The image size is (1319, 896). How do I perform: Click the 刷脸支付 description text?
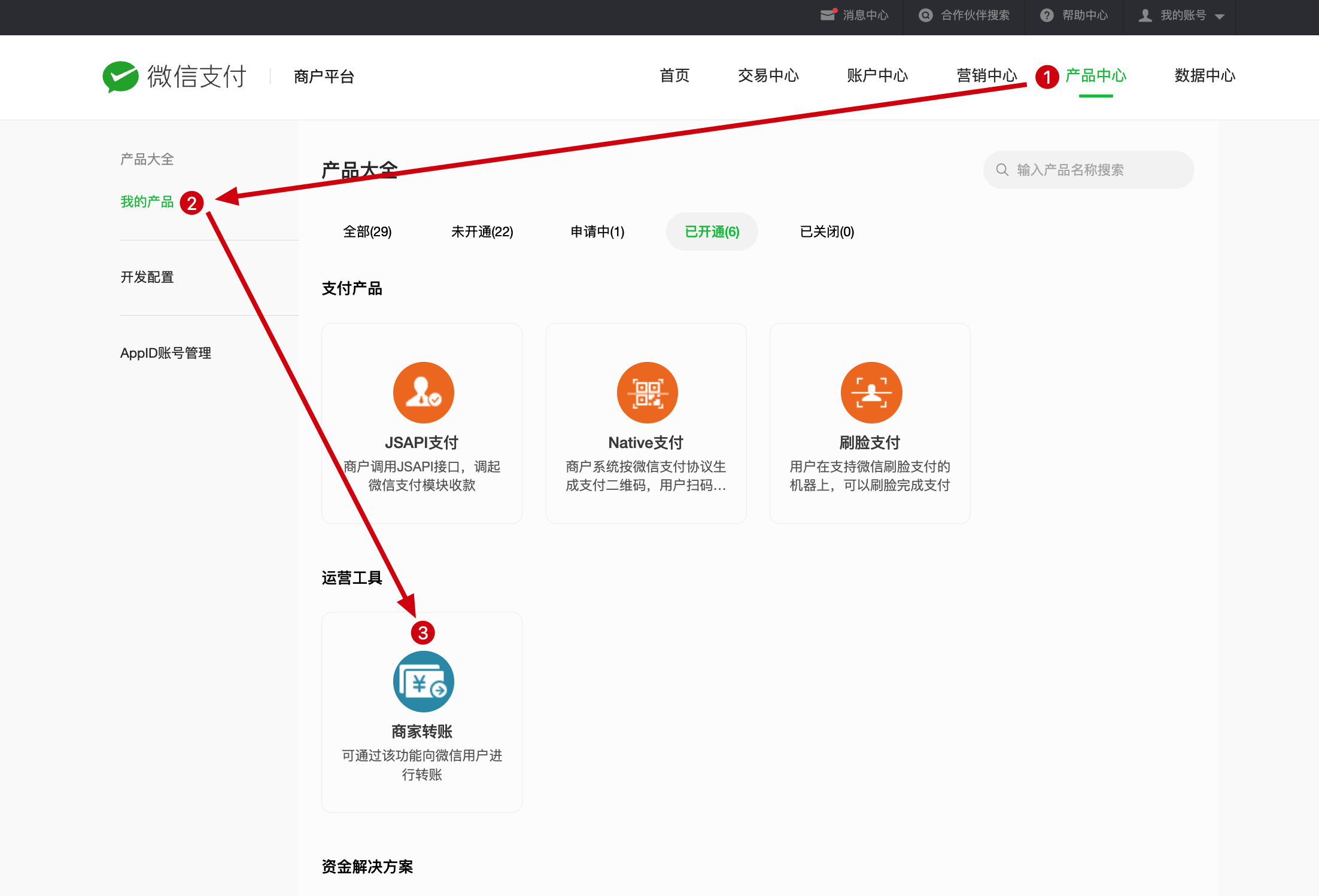pyautogui.click(x=870, y=476)
